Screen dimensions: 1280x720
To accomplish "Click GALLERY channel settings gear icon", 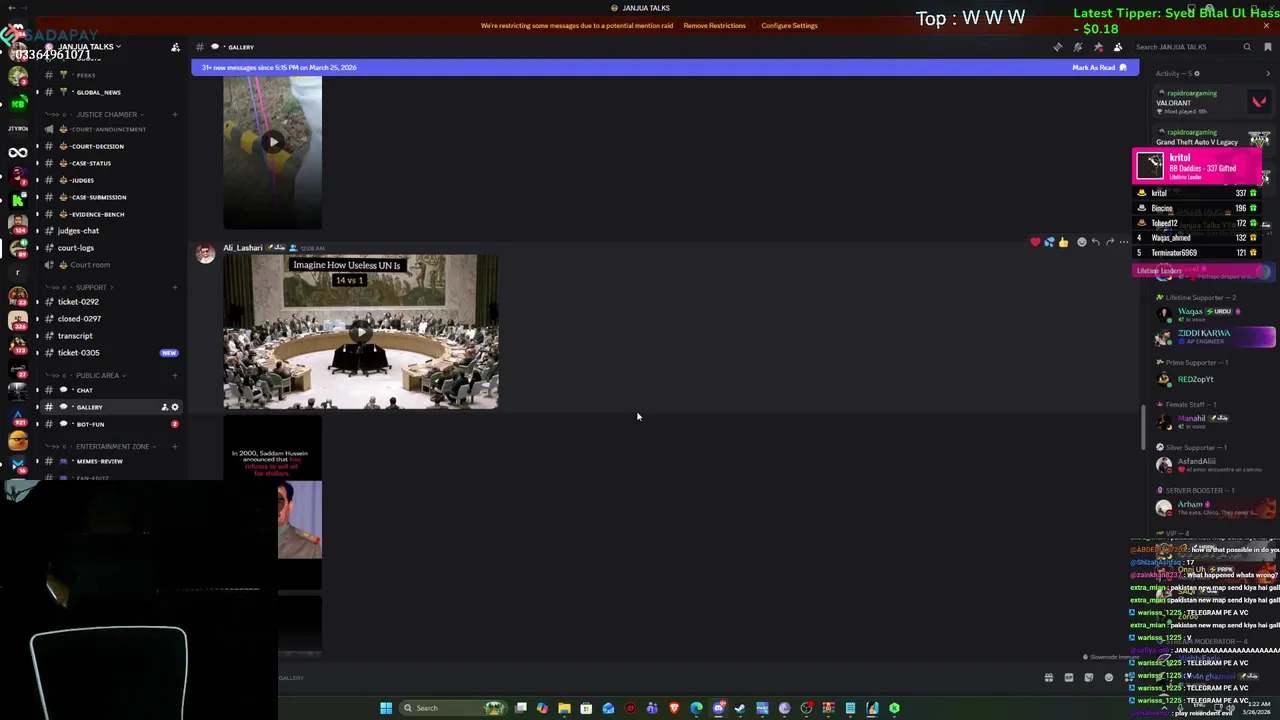I will click(175, 407).
